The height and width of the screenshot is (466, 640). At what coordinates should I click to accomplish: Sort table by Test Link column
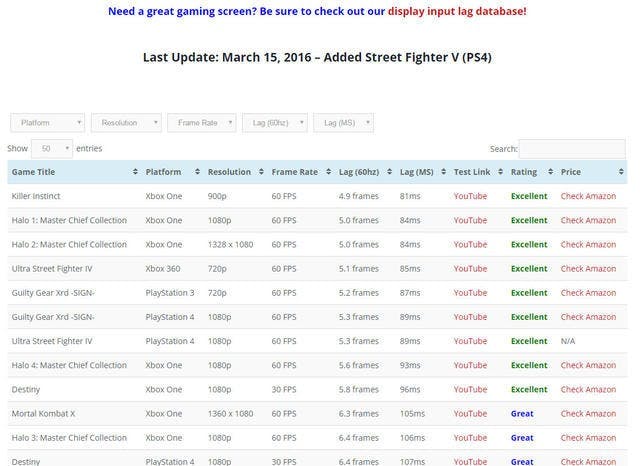[x=478, y=172]
